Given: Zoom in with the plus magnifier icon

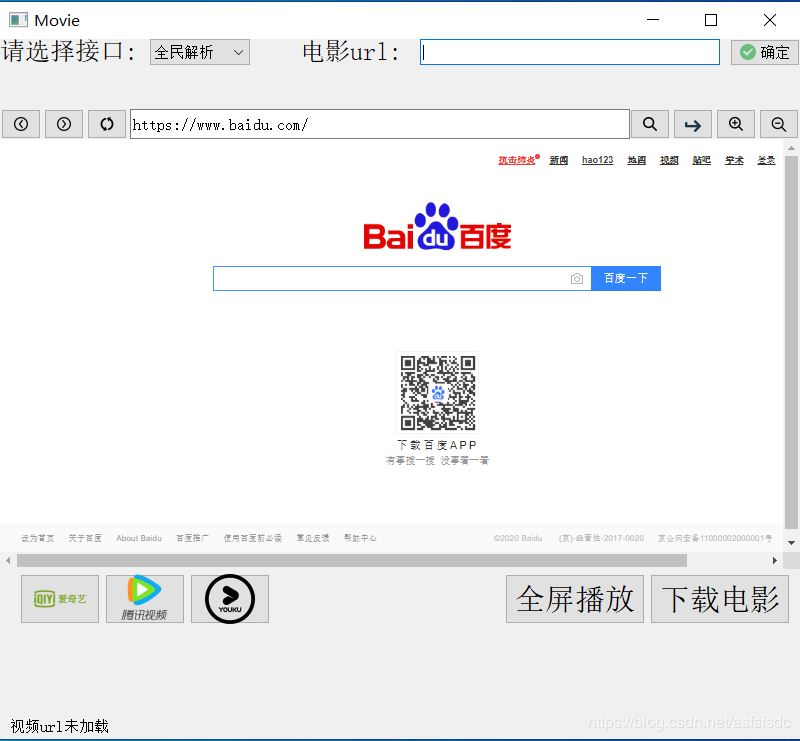Looking at the screenshot, I should (x=735, y=124).
